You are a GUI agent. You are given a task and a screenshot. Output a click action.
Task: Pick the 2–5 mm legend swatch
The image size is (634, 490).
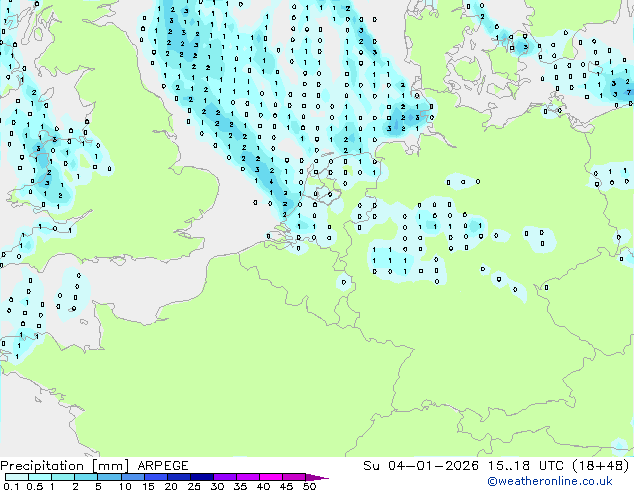pyautogui.click(x=86, y=477)
